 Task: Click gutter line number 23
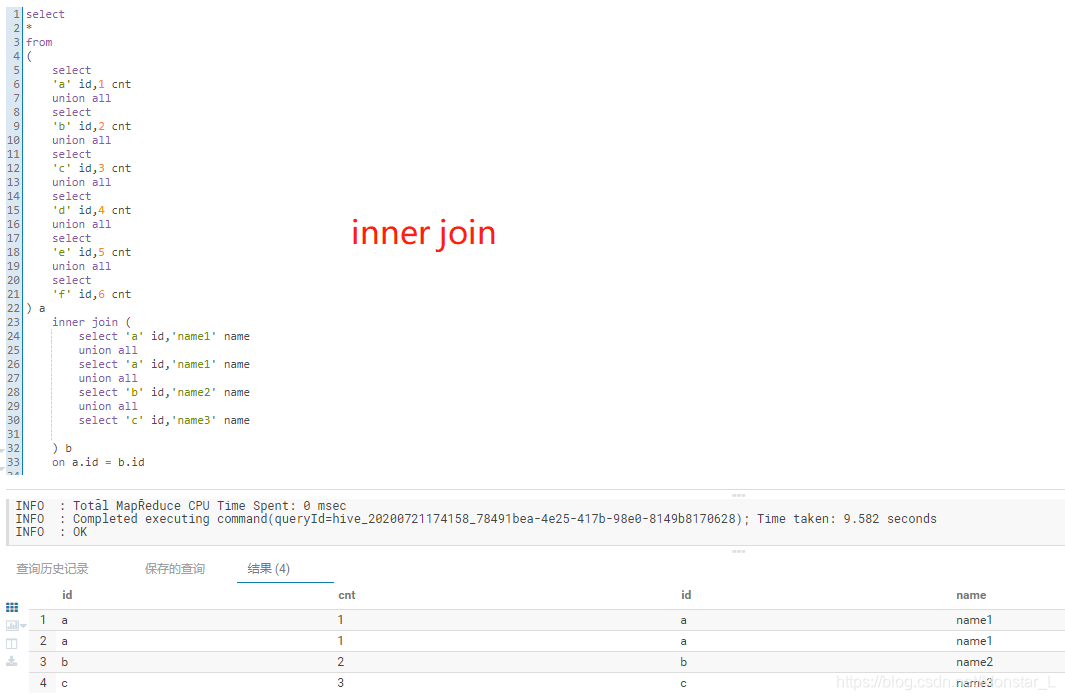pos(14,323)
